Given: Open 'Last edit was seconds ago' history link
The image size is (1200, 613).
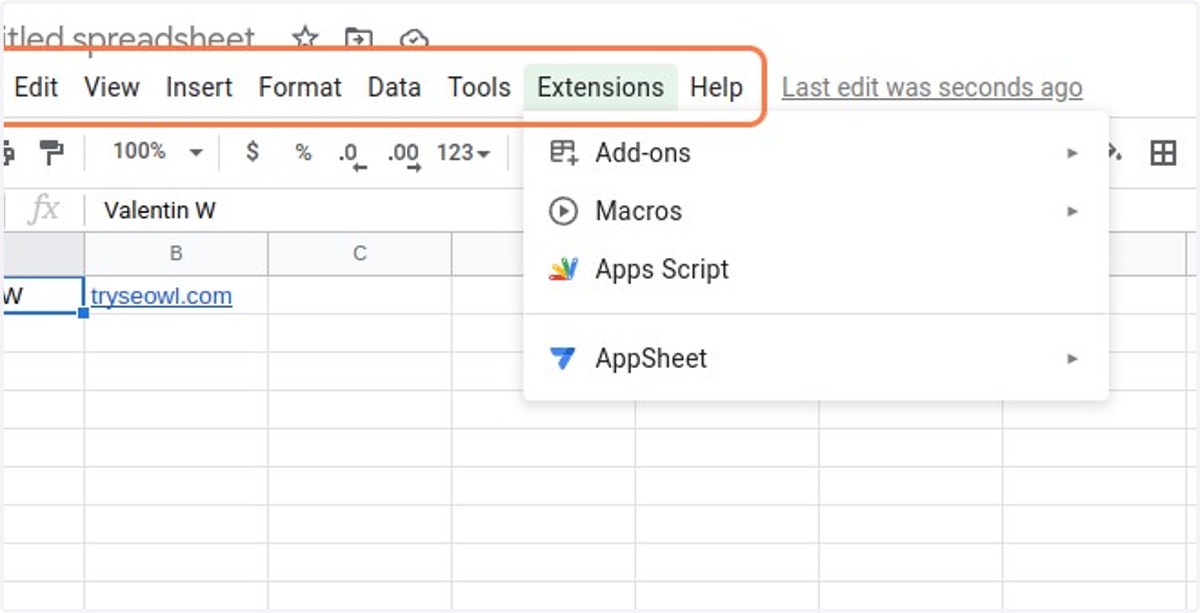Looking at the screenshot, I should 932,88.
